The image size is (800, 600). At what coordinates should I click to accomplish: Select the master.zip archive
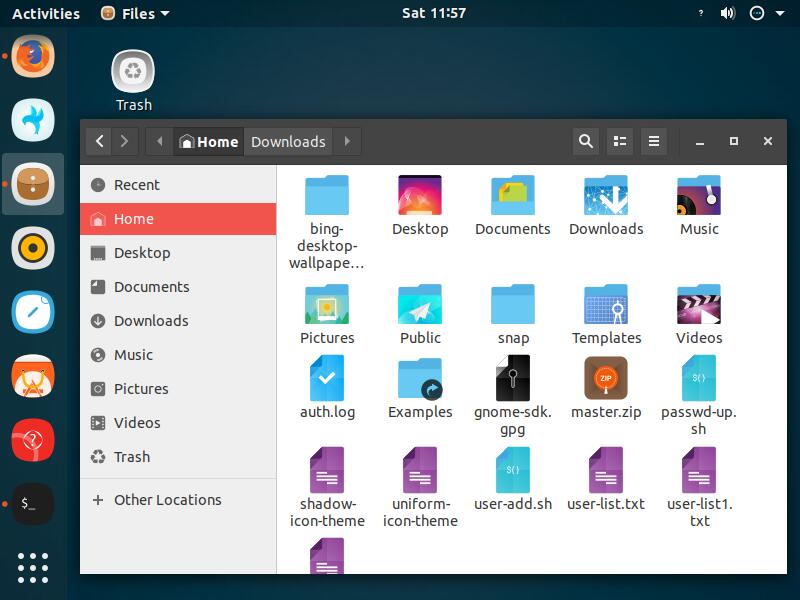coord(606,379)
